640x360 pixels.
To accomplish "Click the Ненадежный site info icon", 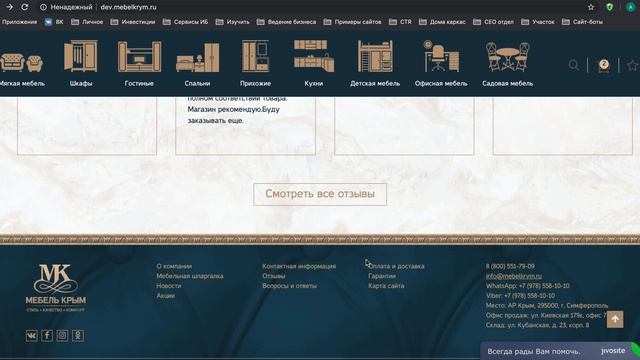I will click(x=43, y=7).
